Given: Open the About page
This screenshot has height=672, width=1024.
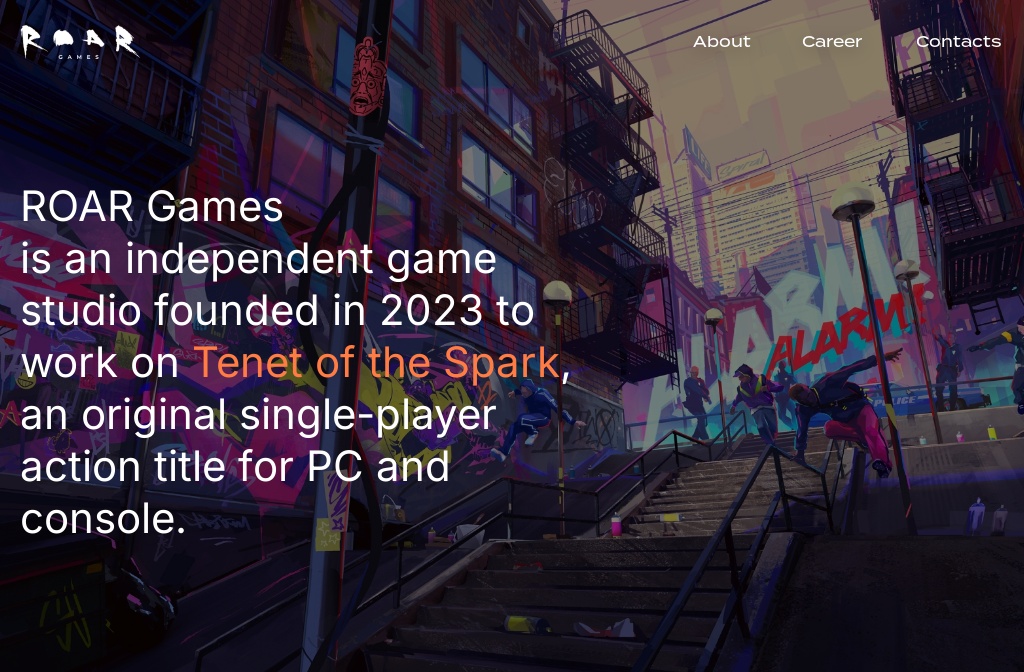Looking at the screenshot, I should [721, 41].
